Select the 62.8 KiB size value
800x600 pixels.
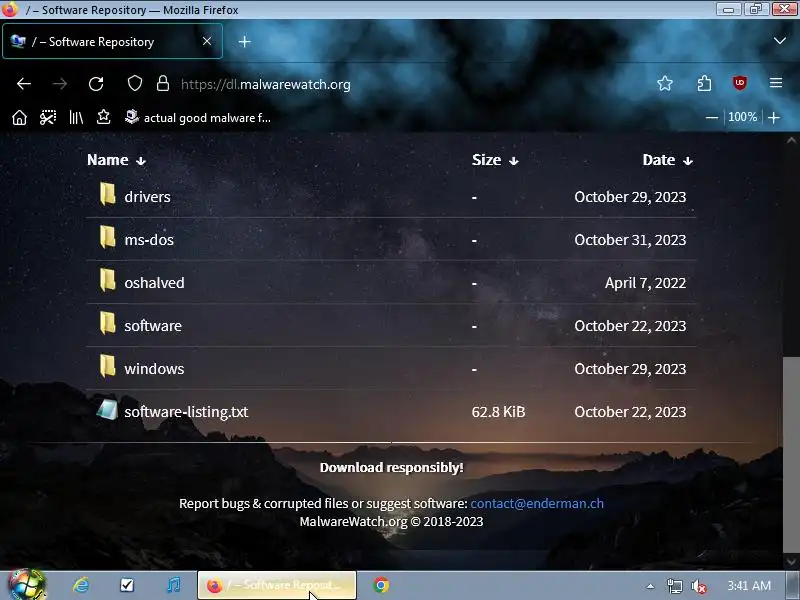pyautogui.click(x=498, y=412)
